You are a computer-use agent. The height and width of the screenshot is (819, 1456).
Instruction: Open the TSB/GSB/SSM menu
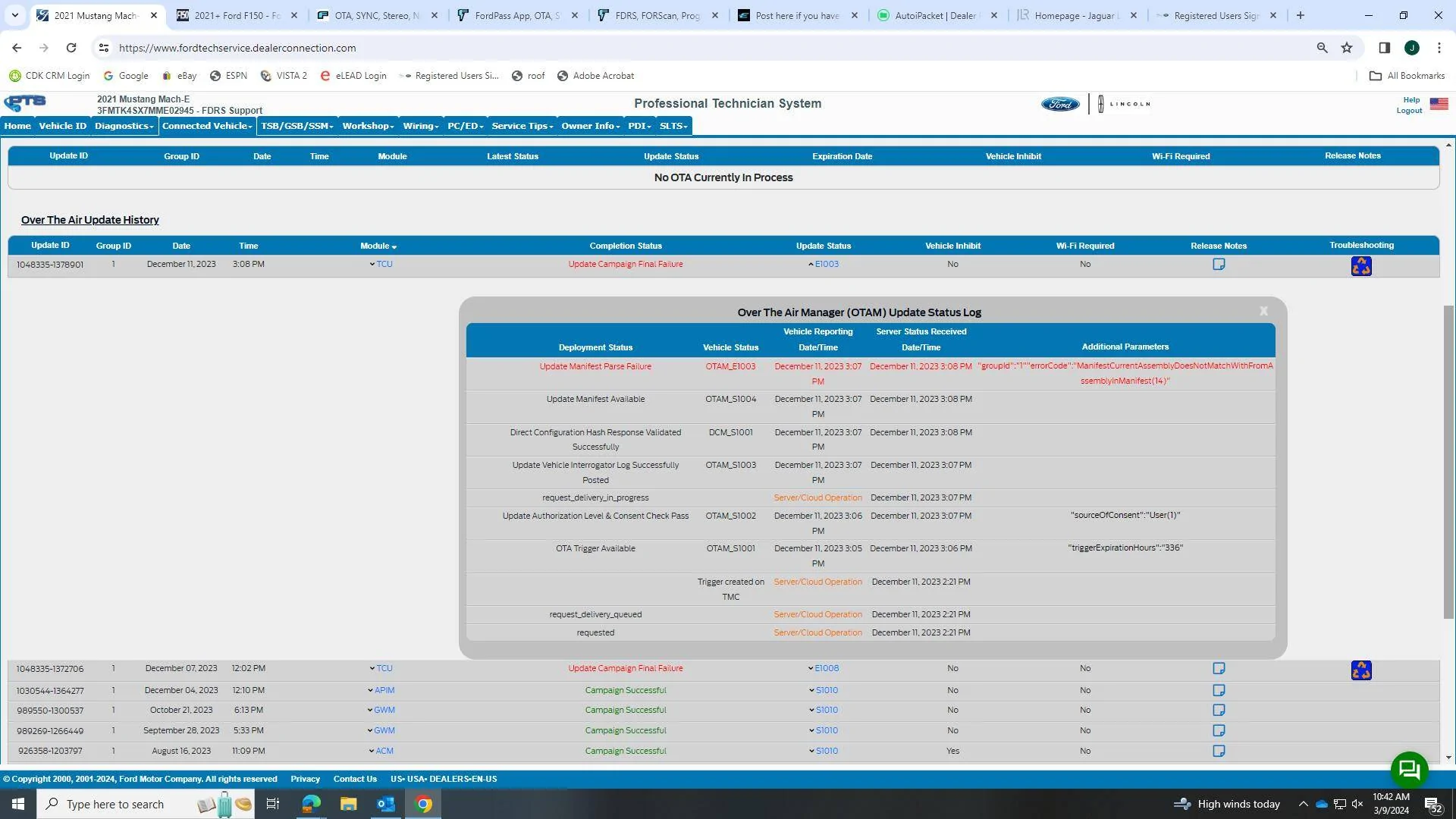point(297,126)
